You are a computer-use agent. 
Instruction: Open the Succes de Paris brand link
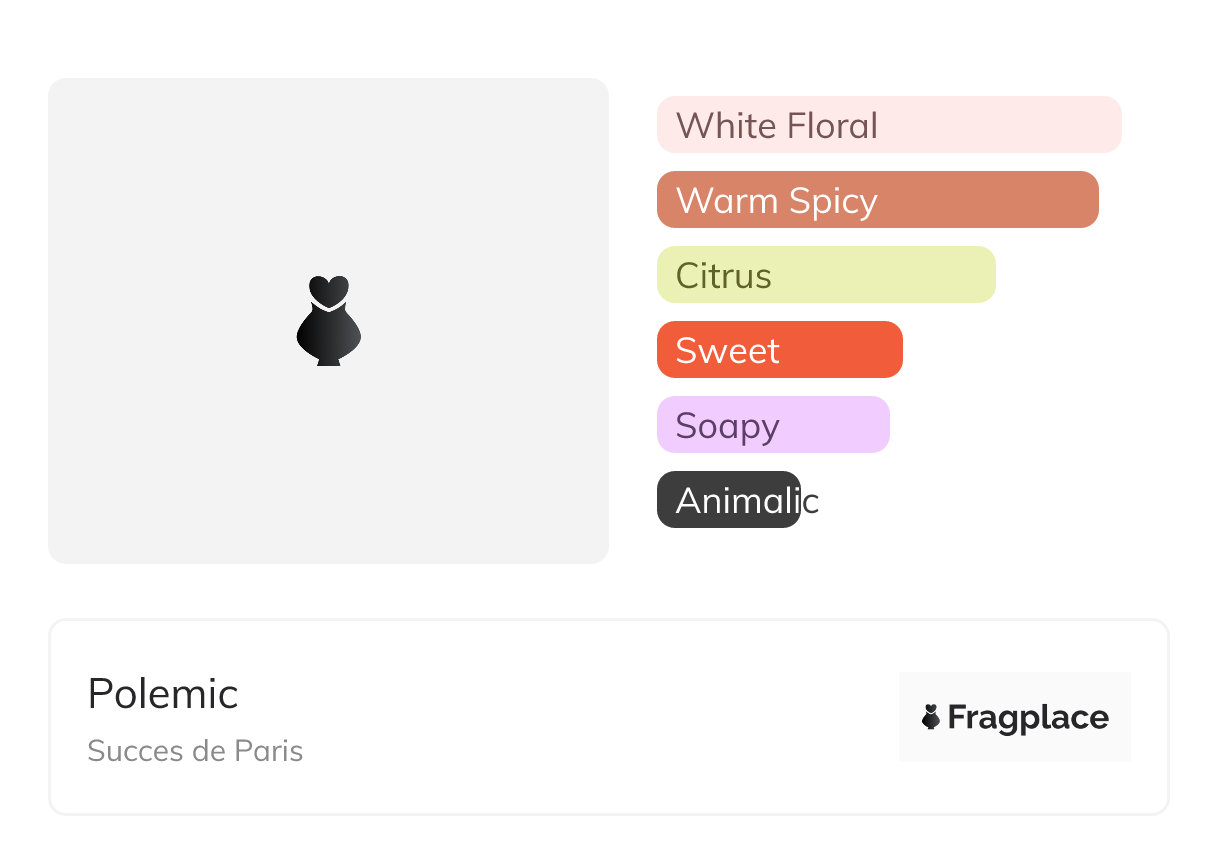click(195, 751)
